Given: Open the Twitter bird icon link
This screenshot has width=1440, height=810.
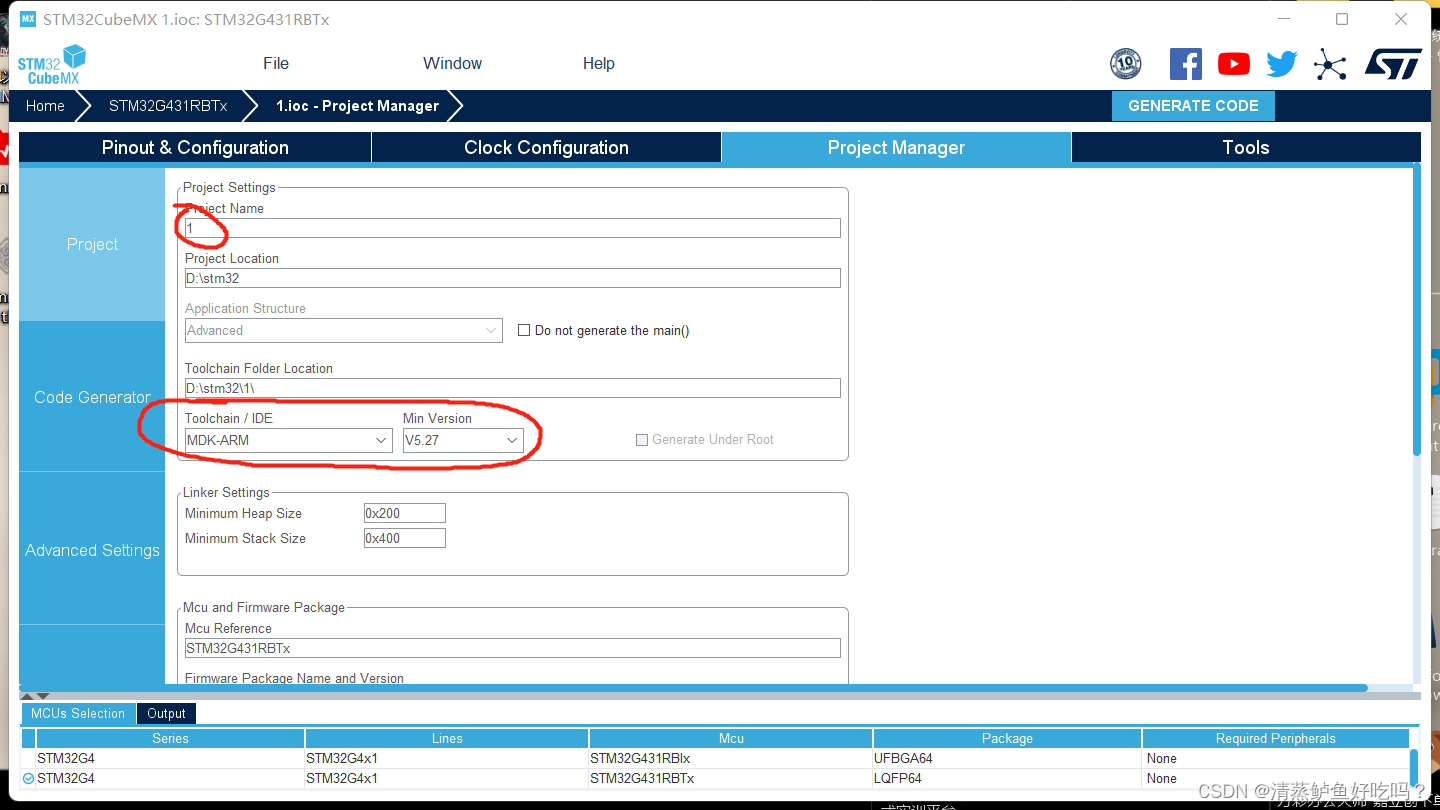Looking at the screenshot, I should tap(1282, 64).
